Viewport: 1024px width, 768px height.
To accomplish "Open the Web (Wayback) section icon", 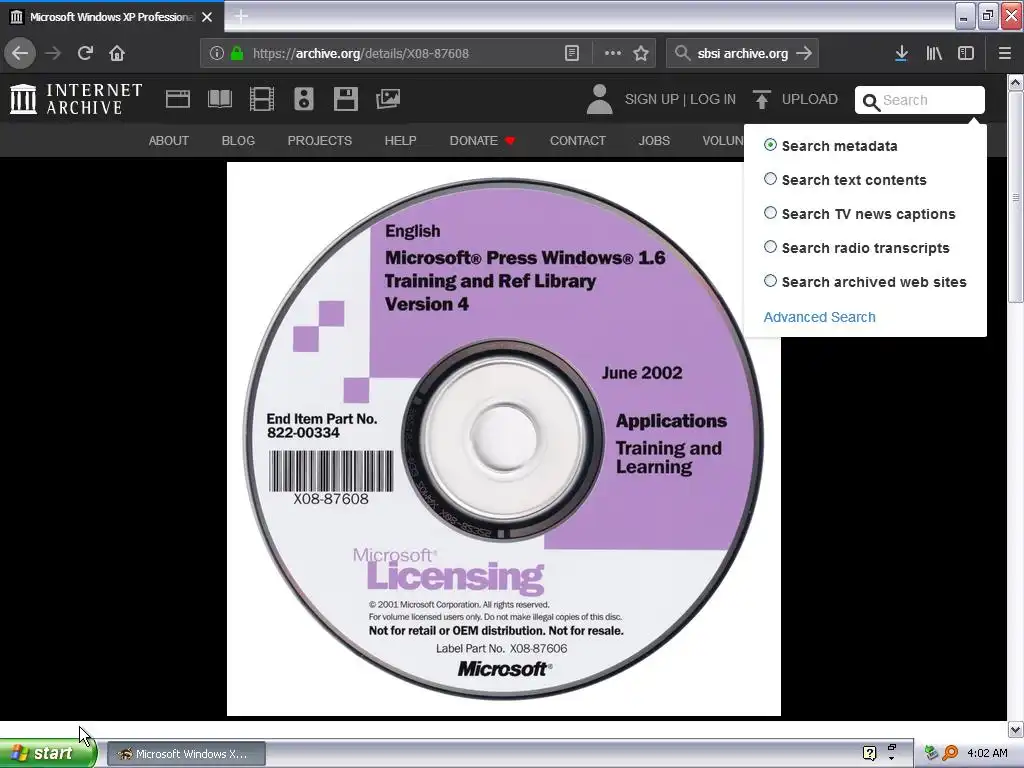I will point(178,99).
